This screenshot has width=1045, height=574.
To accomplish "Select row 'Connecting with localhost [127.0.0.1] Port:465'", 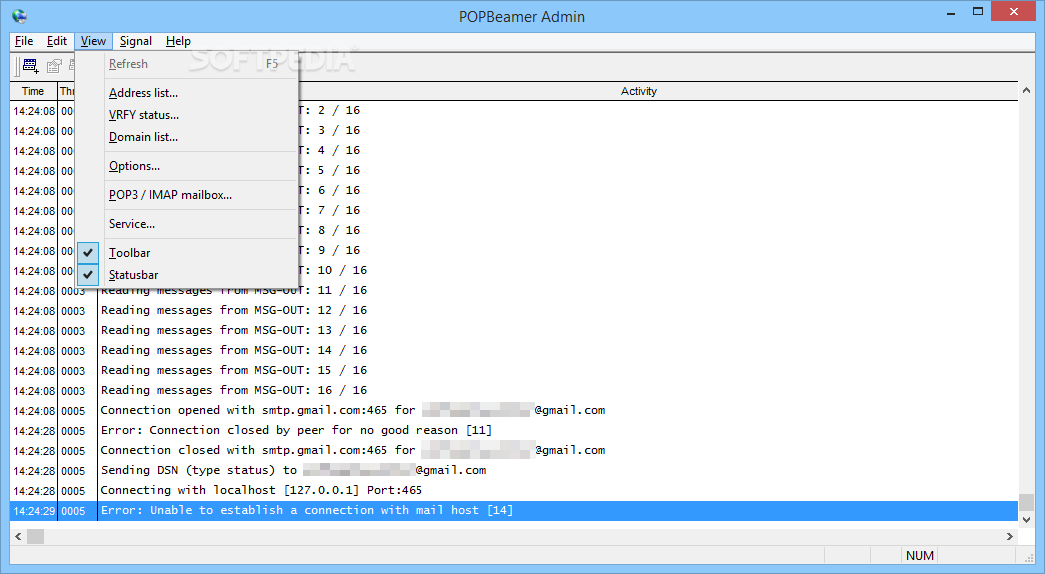I will [514, 491].
